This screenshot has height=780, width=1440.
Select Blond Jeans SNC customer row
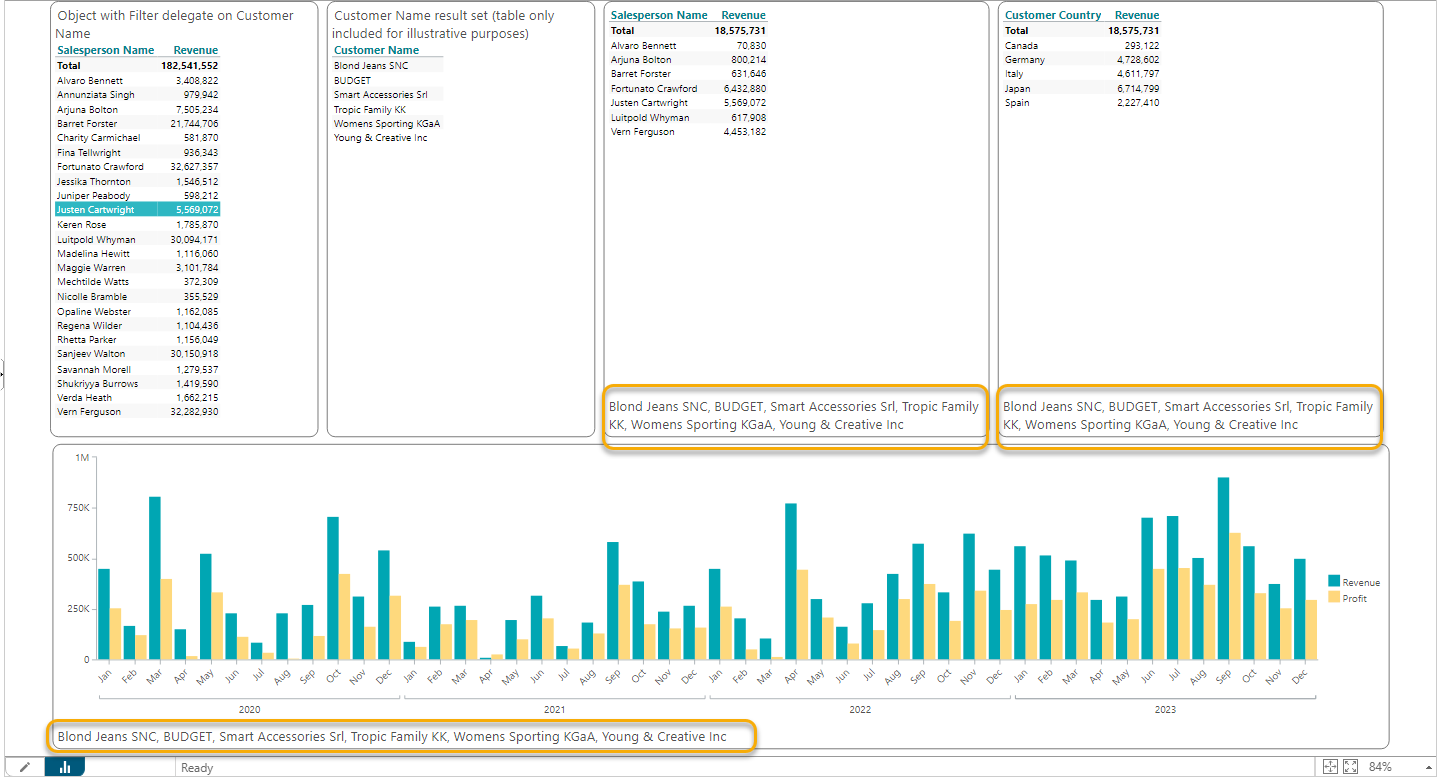coord(370,66)
